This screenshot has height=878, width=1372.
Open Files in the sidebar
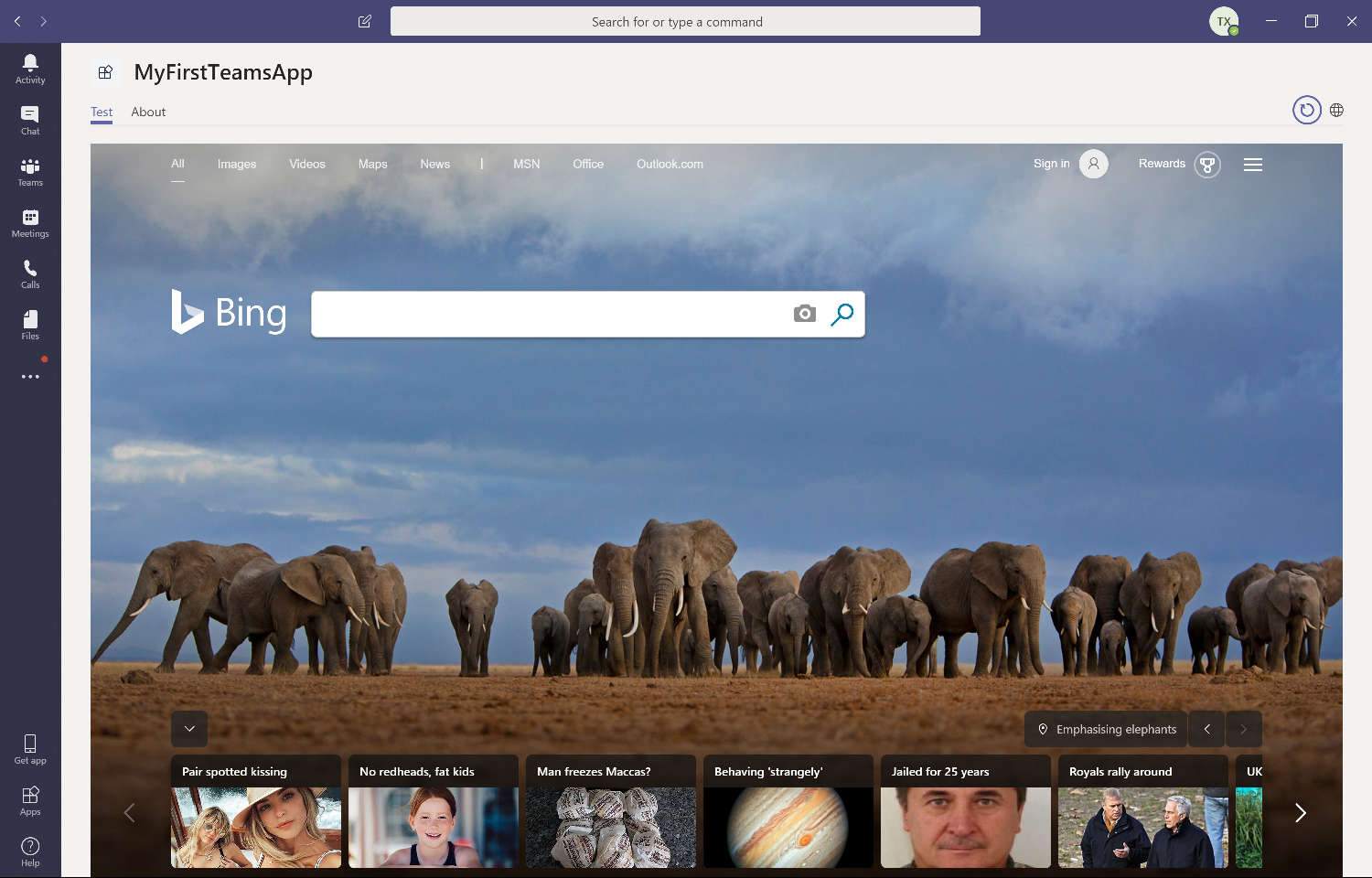[30, 325]
